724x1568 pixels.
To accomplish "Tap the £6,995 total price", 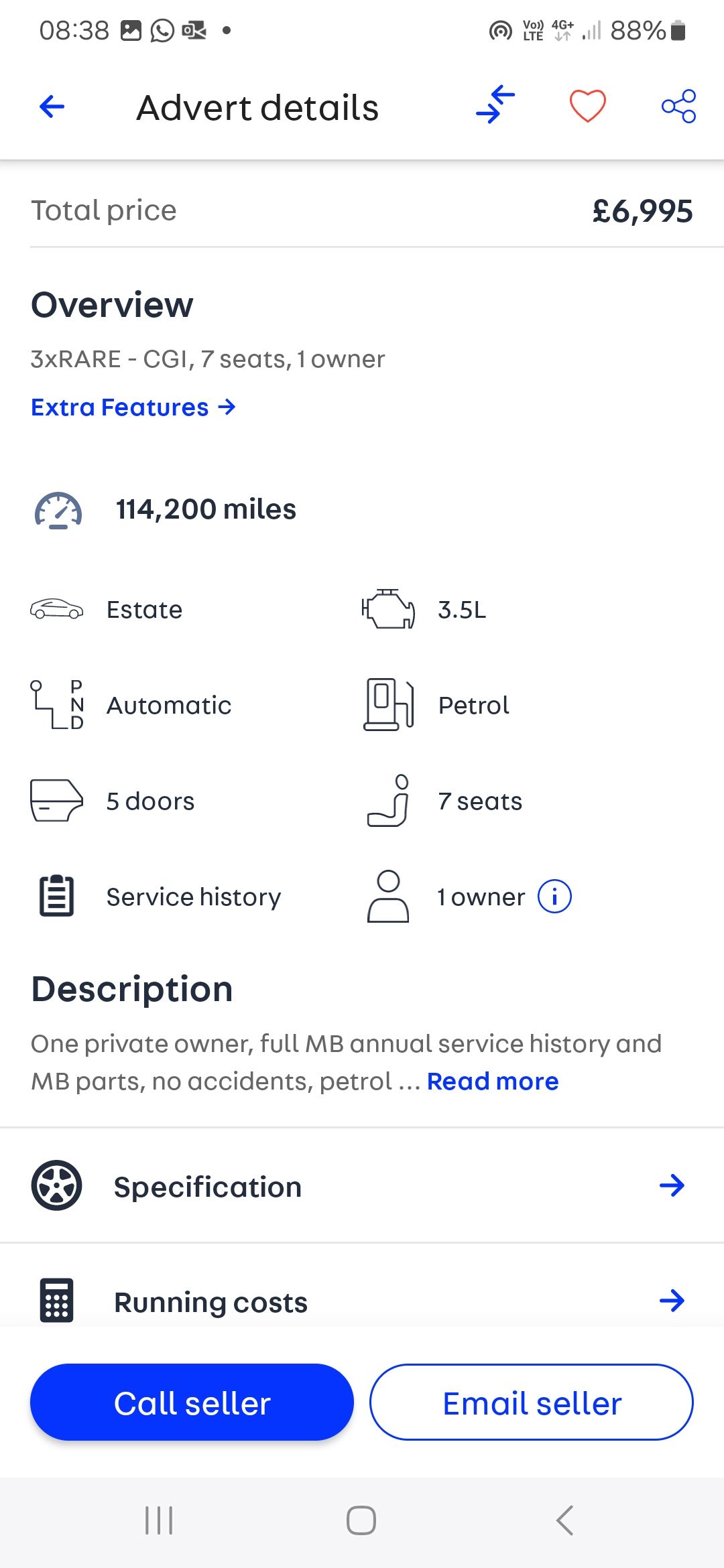I will coord(642,212).
